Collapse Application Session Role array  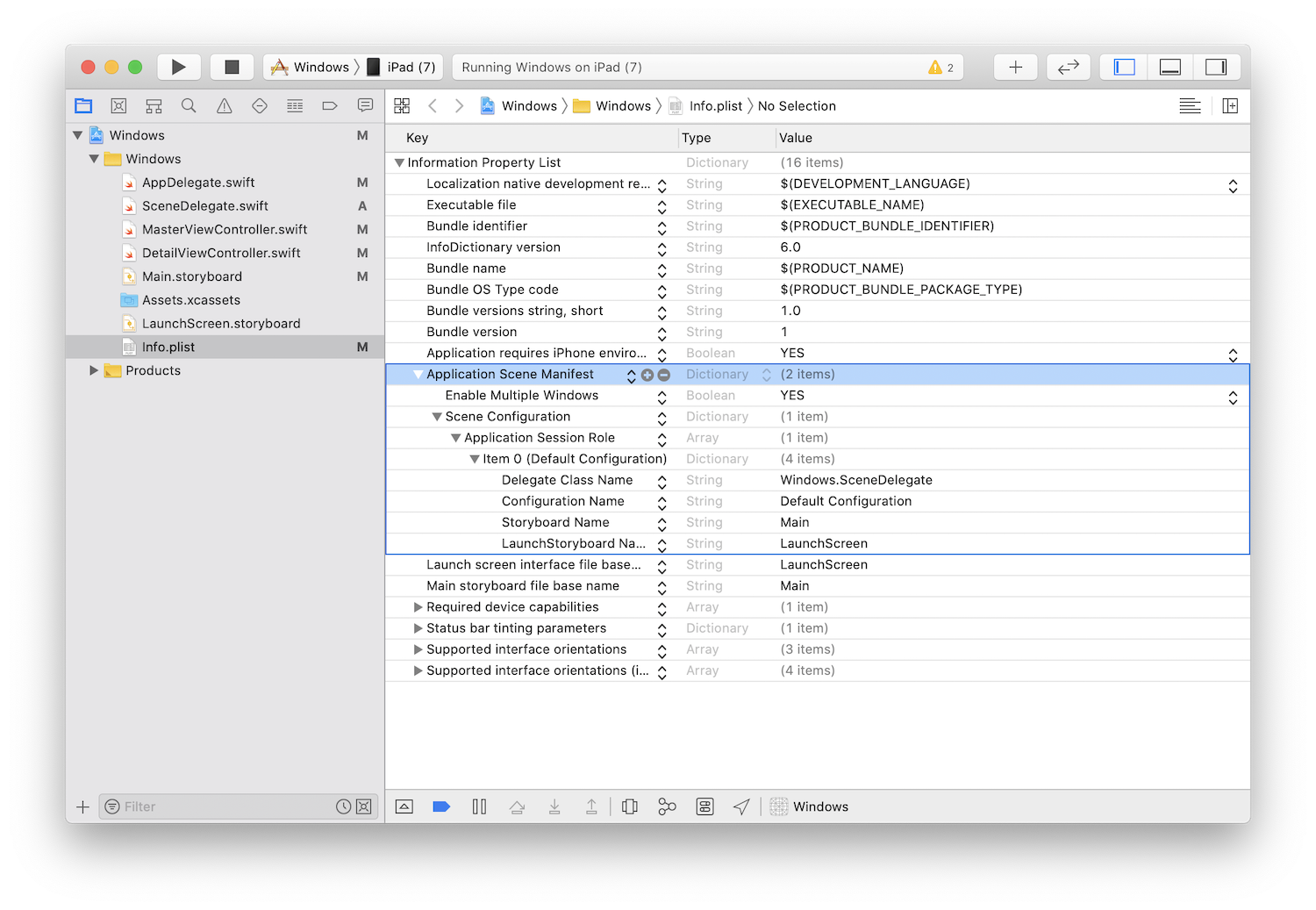(455, 438)
